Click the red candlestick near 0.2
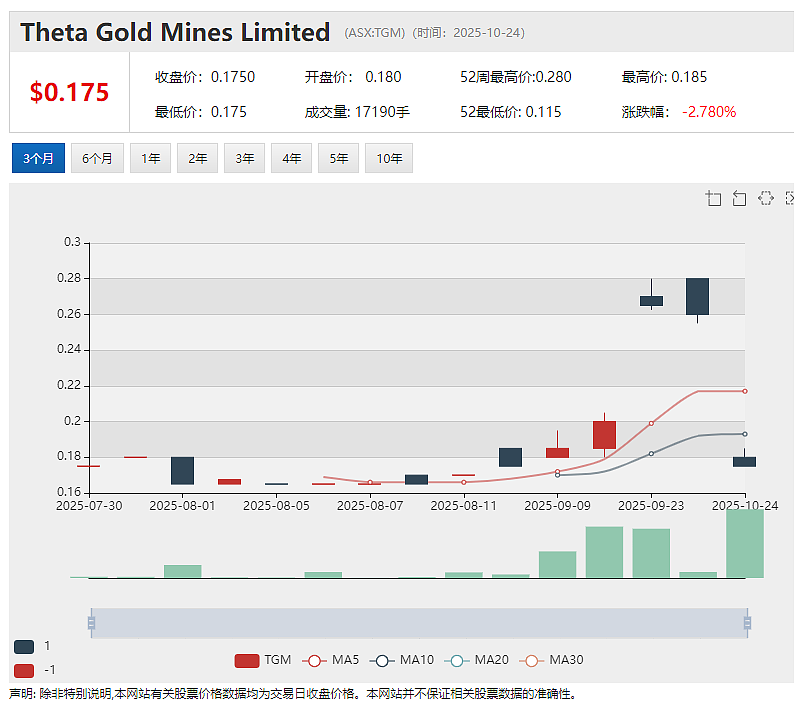 [x=604, y=435]
